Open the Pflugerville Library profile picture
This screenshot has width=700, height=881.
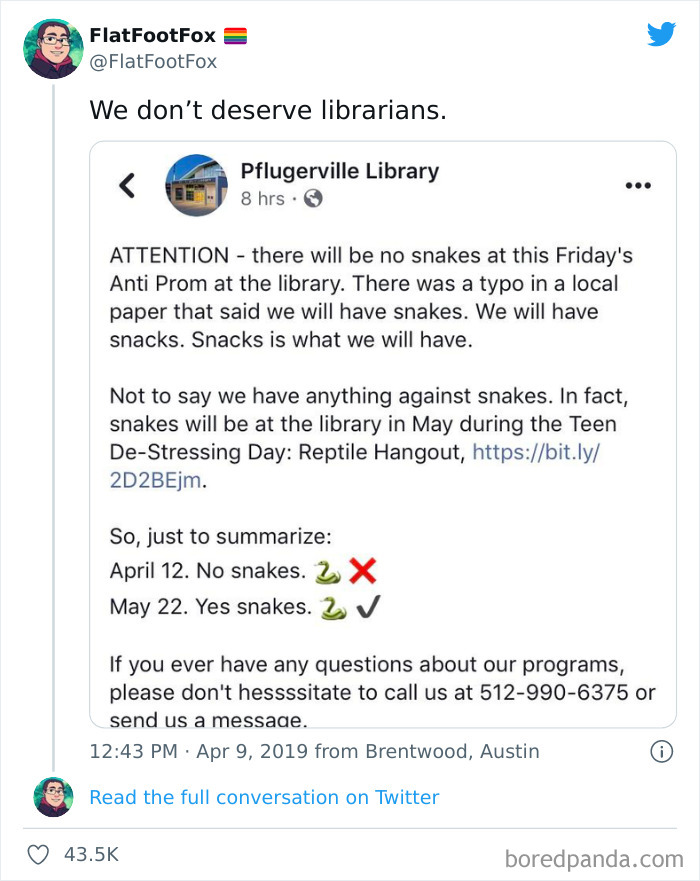197,186
